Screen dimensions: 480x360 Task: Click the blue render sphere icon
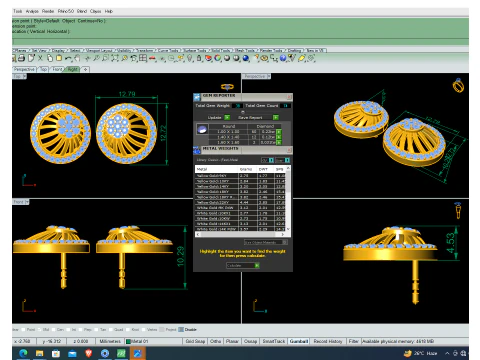click(x=246, y=58)
